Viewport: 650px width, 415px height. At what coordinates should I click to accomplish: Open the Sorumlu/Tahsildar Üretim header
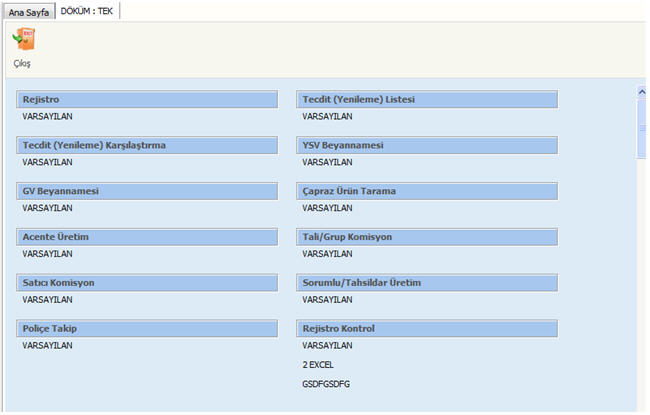[x=427, y=283]
